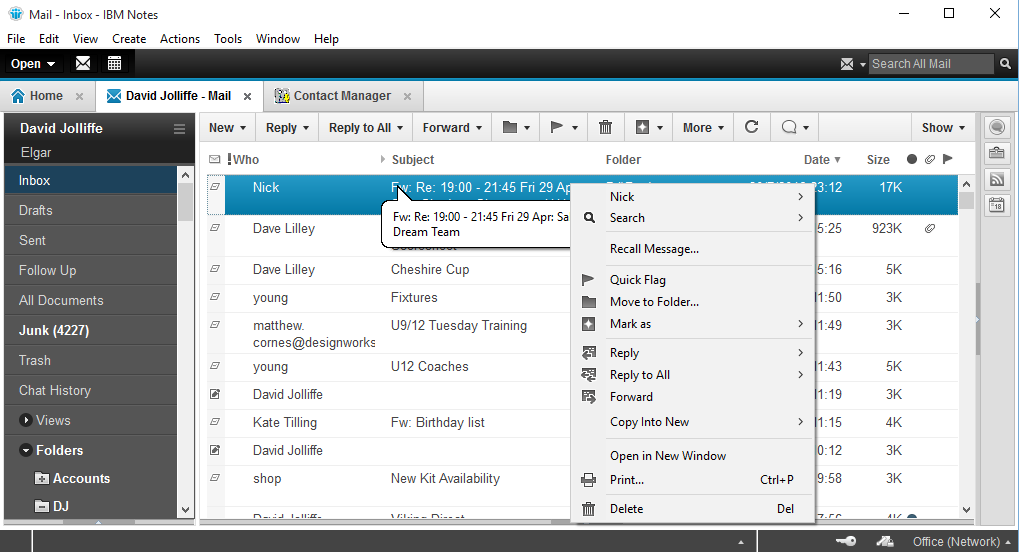Open the Mail shortcut icon in top bar
1019x552 pixels.
[x=83, y=63]
